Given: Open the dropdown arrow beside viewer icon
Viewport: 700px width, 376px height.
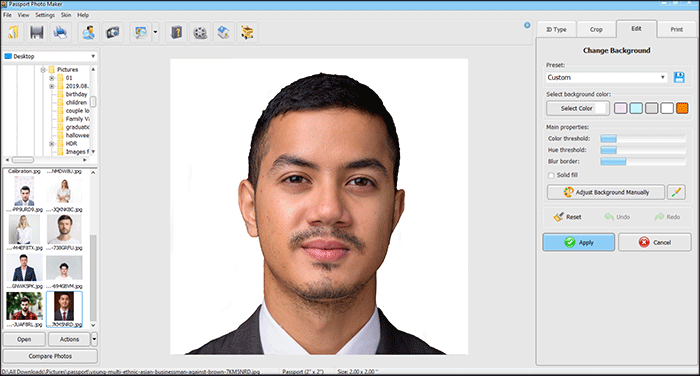Looking at the screenshot, I should (x=155, y=32).
